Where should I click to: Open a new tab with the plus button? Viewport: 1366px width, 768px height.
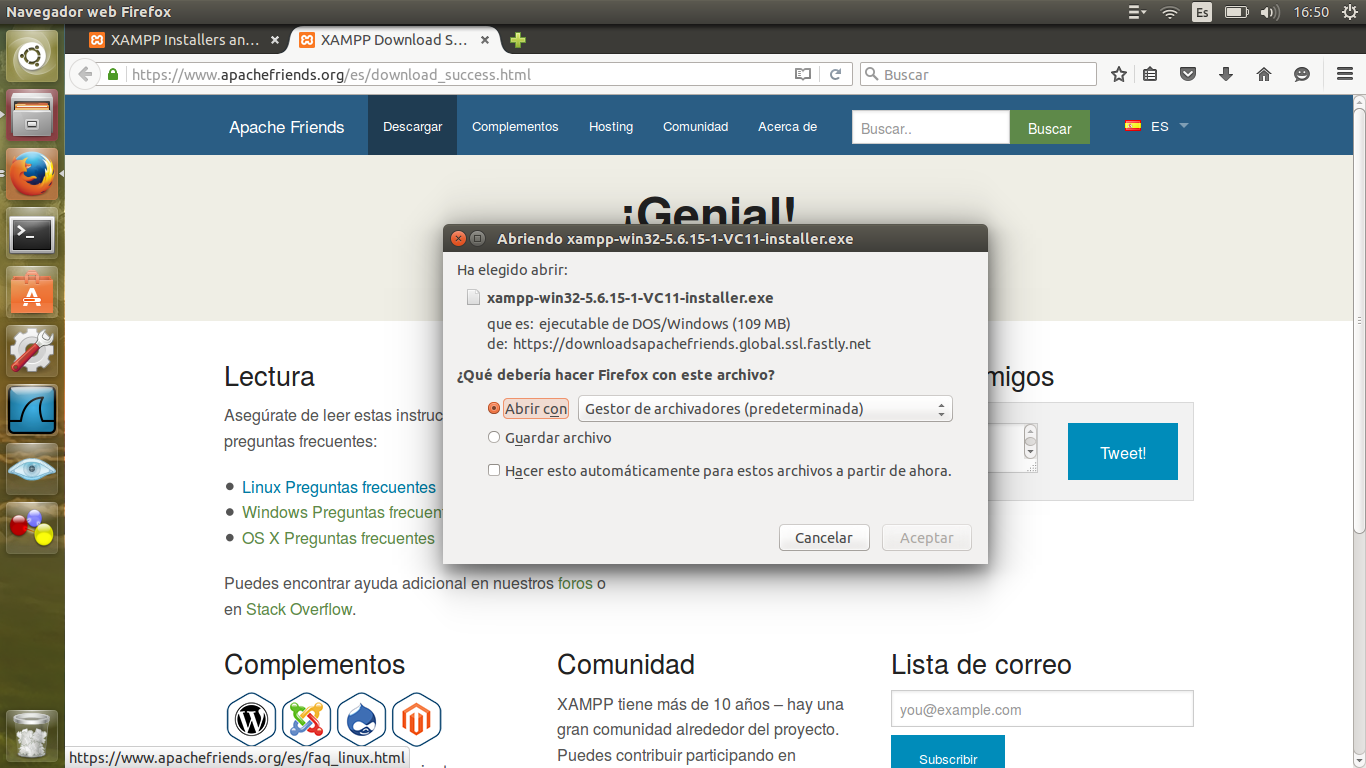tap(517, 40)
